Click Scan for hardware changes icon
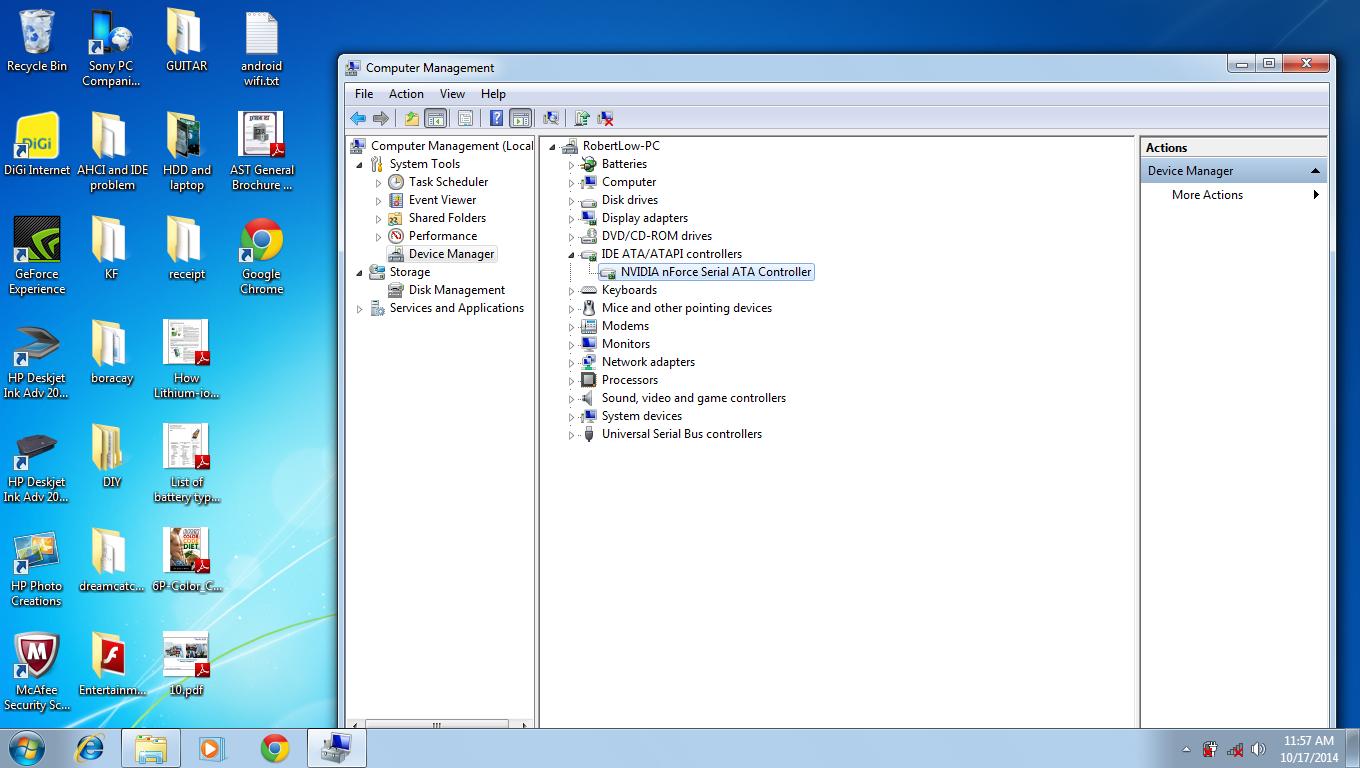1360x768 pixels. coord(551,118)
